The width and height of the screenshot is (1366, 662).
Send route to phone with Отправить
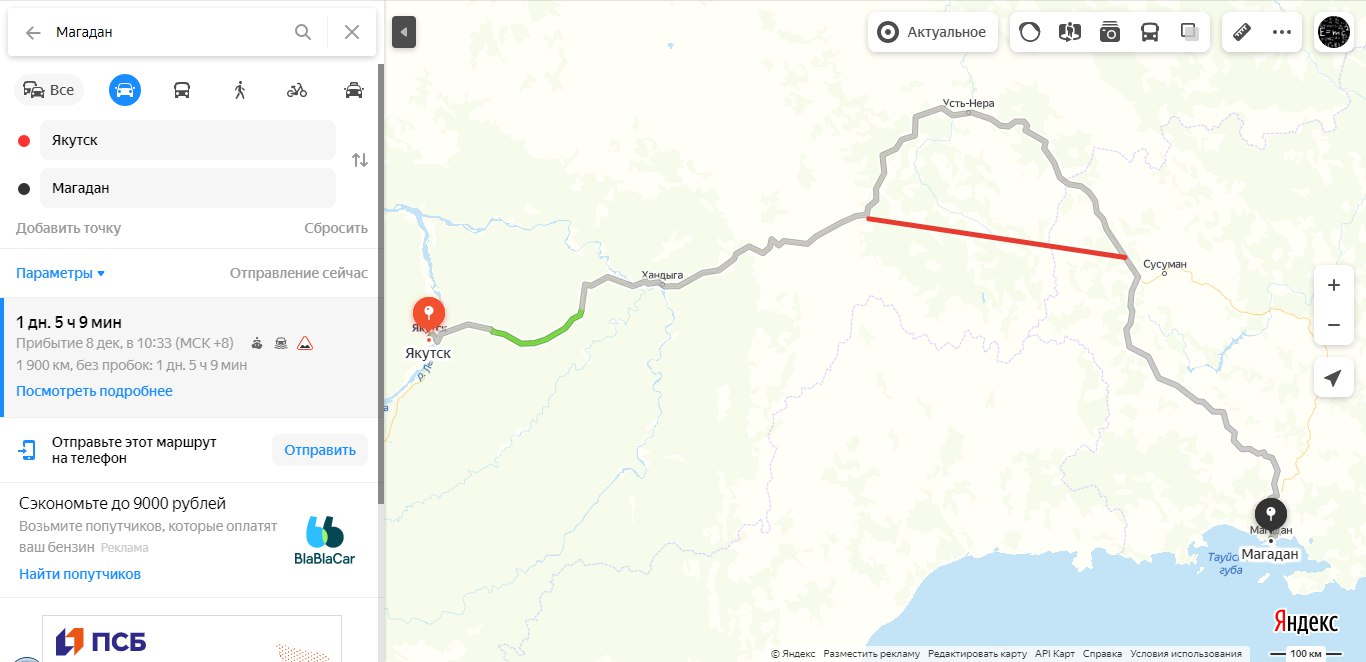click(x=320, y=450)
